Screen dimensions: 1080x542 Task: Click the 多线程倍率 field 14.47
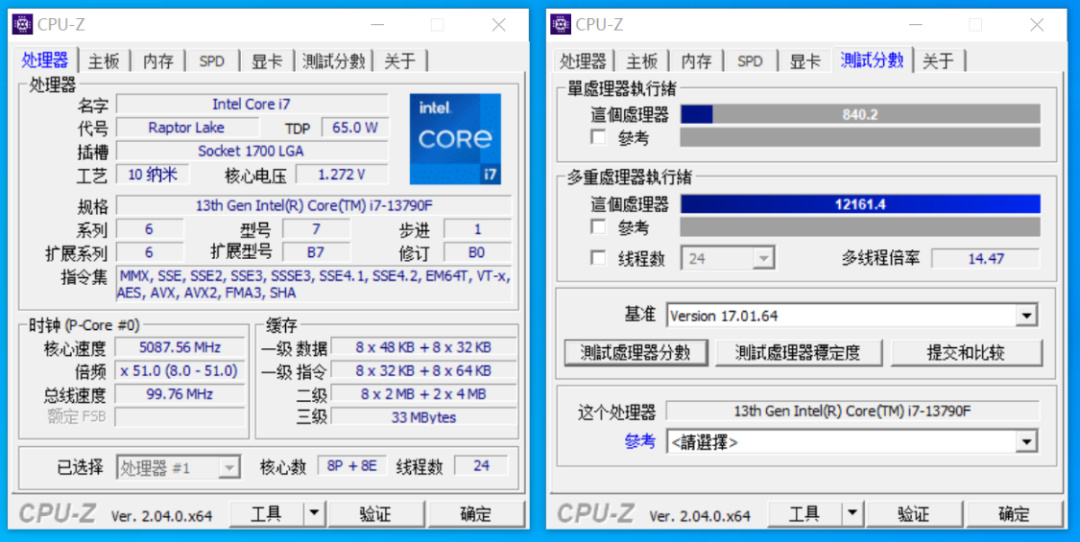point(986,258)
